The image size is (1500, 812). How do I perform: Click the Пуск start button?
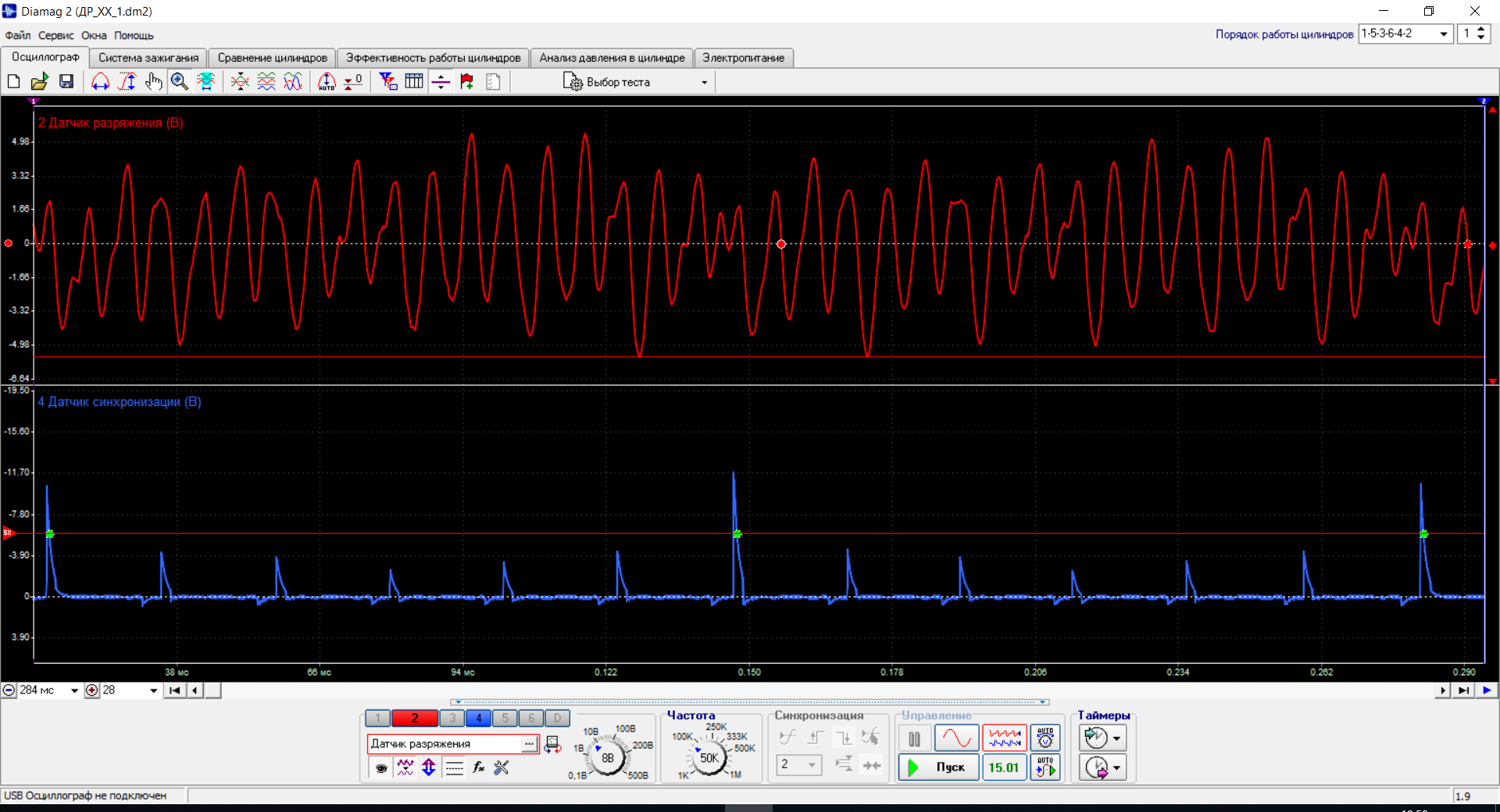939,767
